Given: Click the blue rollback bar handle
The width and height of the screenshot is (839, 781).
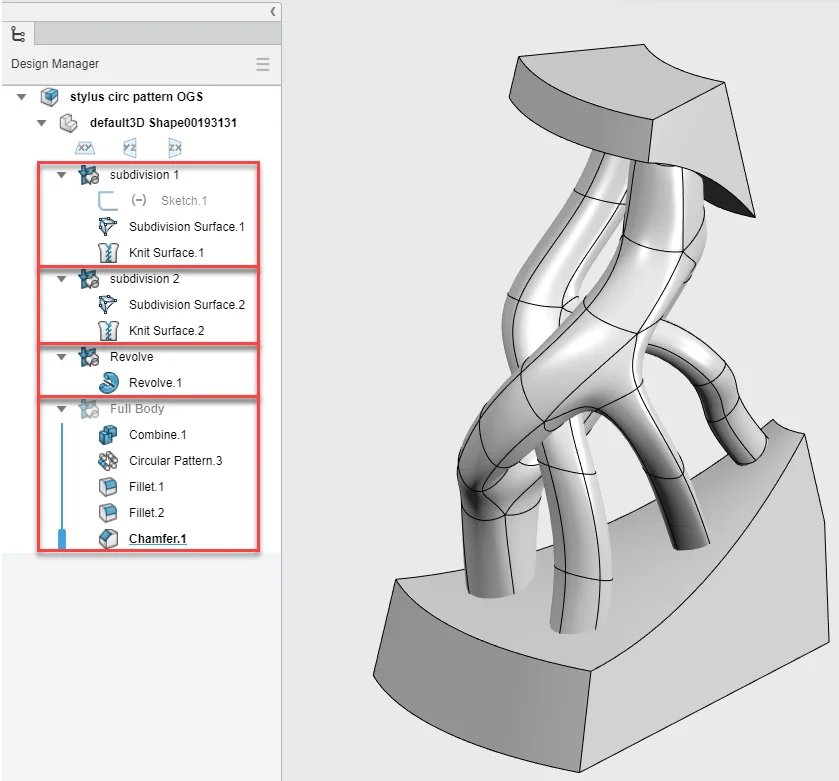Looking at the screenshot, I should pos(62,540).
